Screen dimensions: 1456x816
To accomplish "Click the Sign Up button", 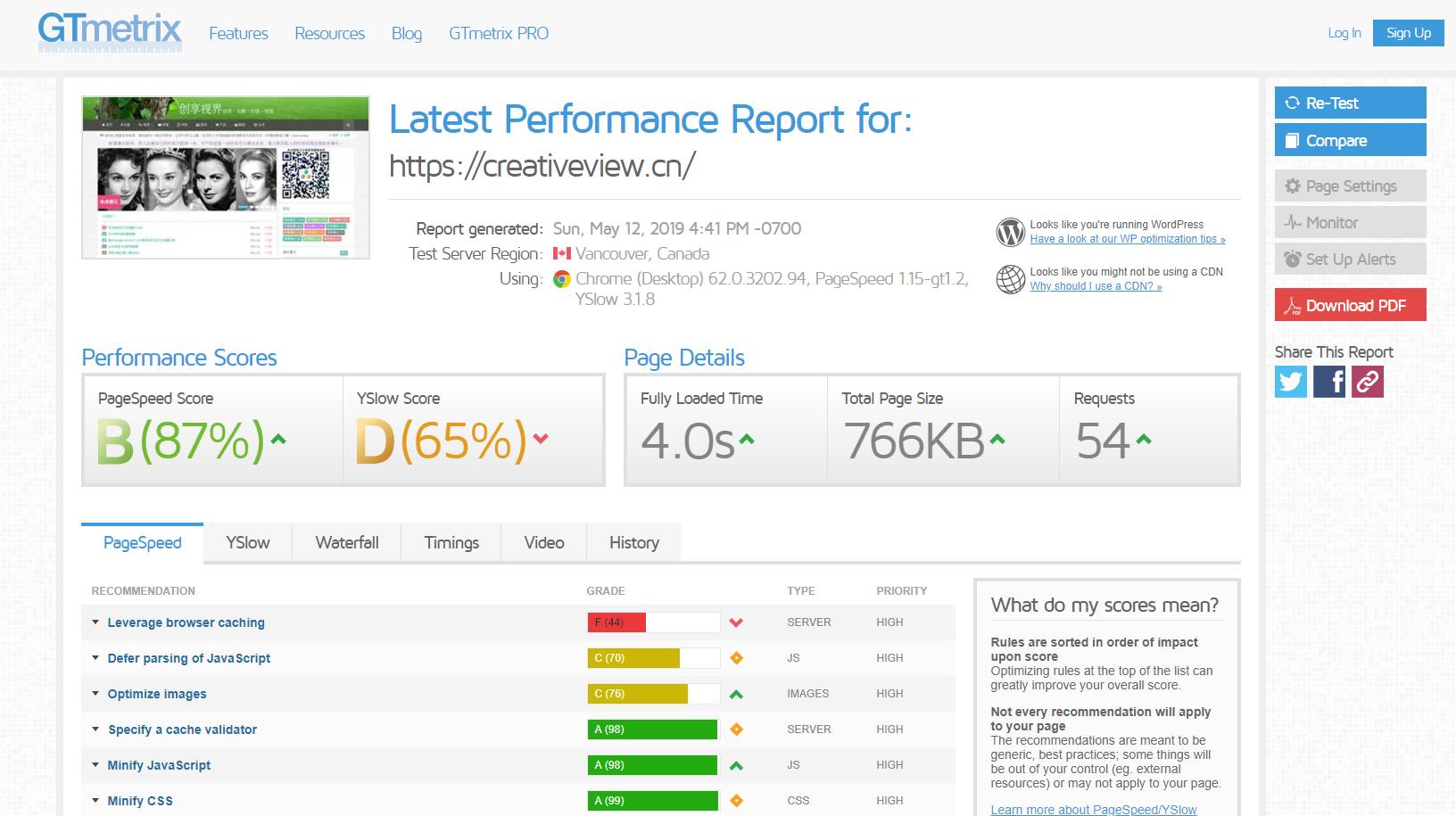I will [1409, 33].
